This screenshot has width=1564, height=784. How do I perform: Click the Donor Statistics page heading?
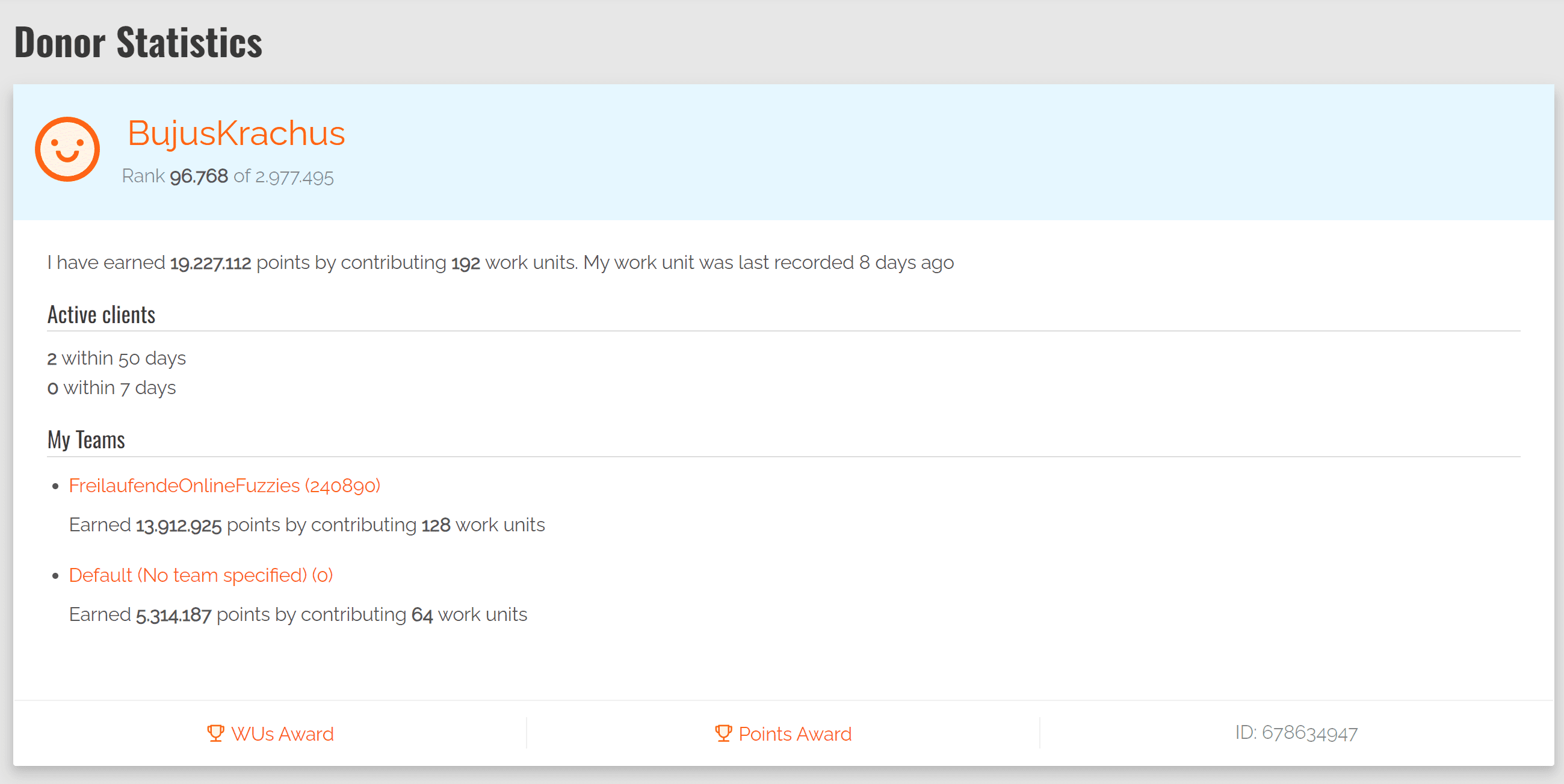[138, 42]
